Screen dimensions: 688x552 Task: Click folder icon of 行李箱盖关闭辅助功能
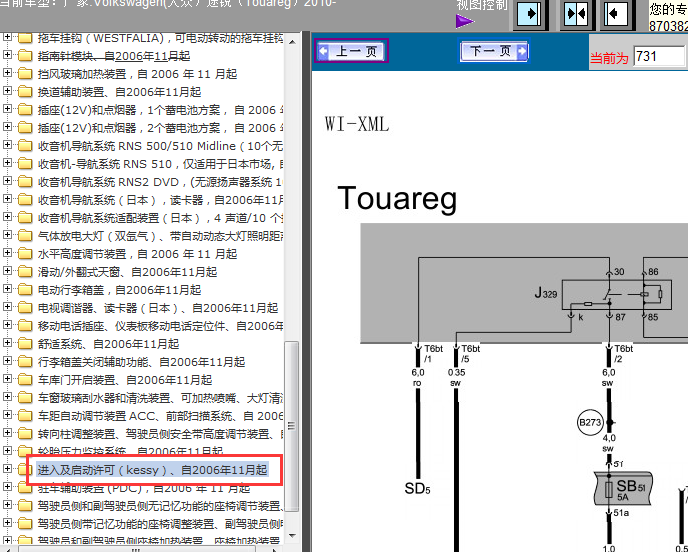click(25, 362)
